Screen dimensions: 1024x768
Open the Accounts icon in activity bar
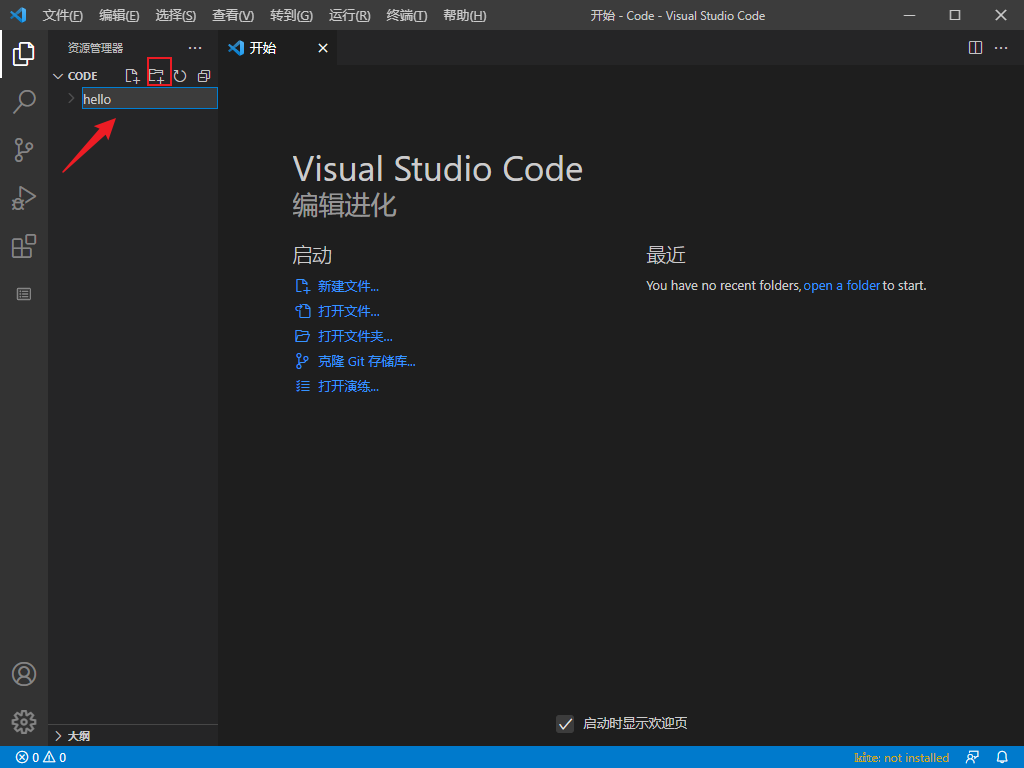pos(24,674)
